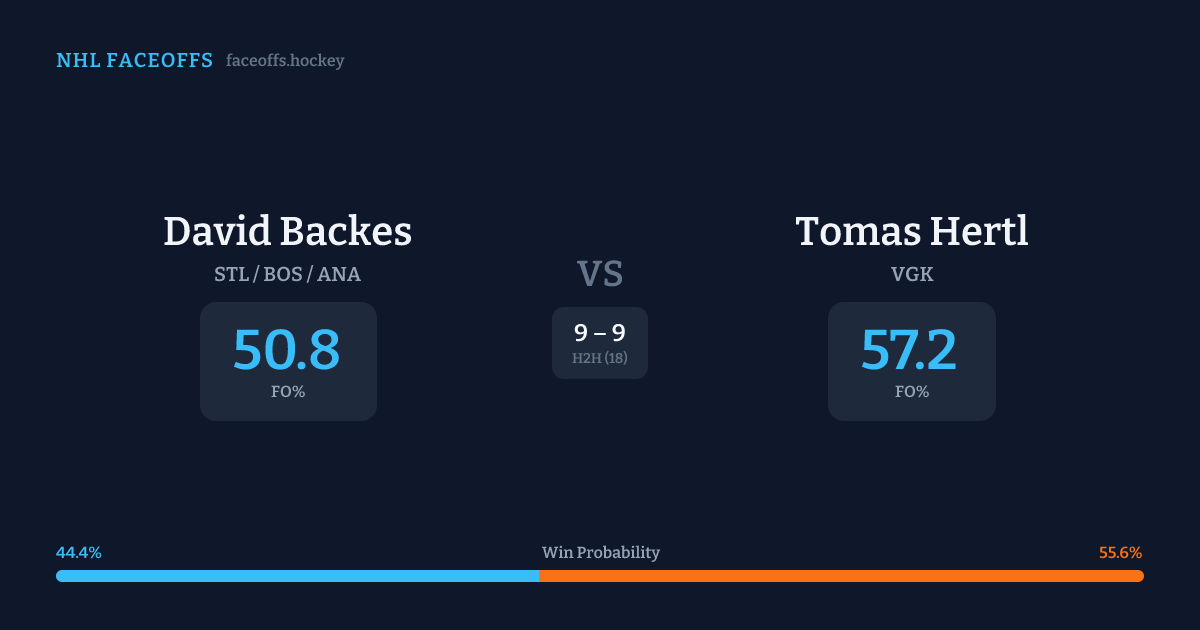Select the David Backes player name
This screenshot has width=1200, height=630.
(288, 231)
